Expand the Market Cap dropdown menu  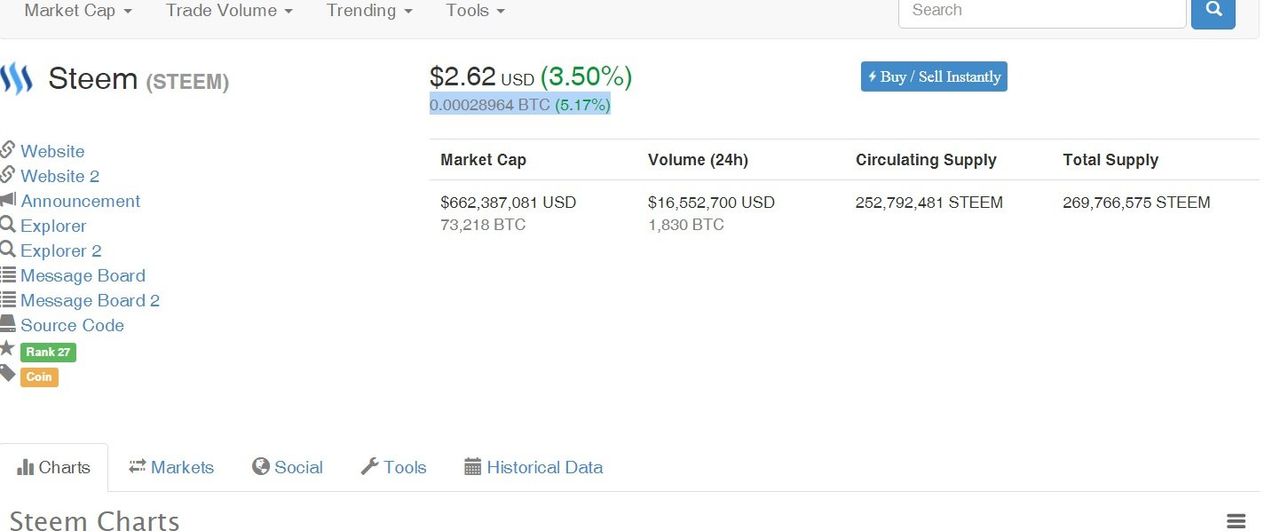(78, 11)
